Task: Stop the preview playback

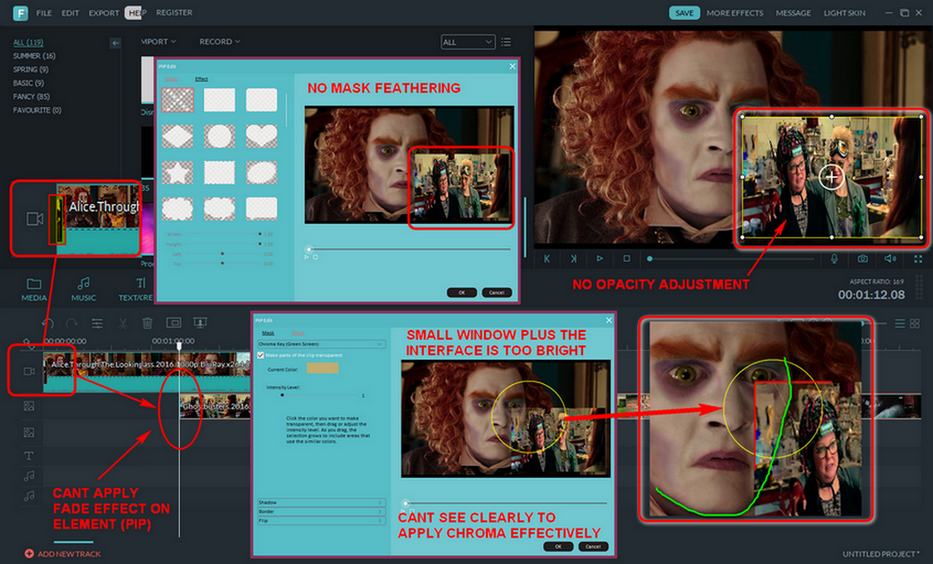Action: (x=627, y=259)
